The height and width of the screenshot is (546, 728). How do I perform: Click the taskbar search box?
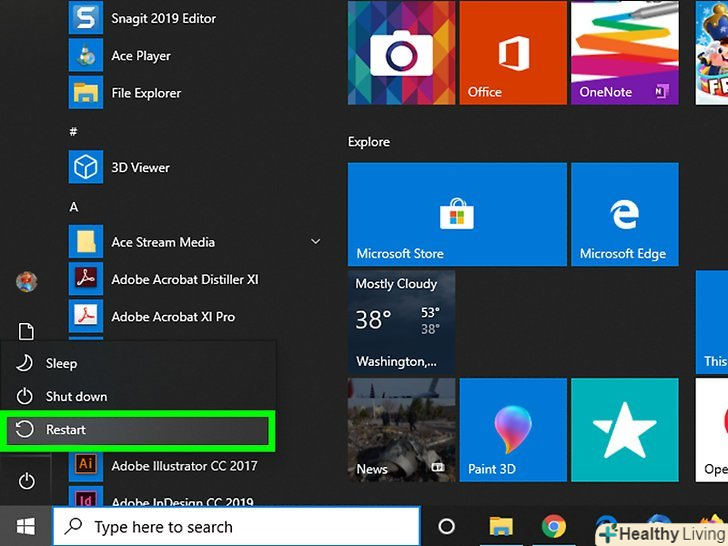(236, 527)
